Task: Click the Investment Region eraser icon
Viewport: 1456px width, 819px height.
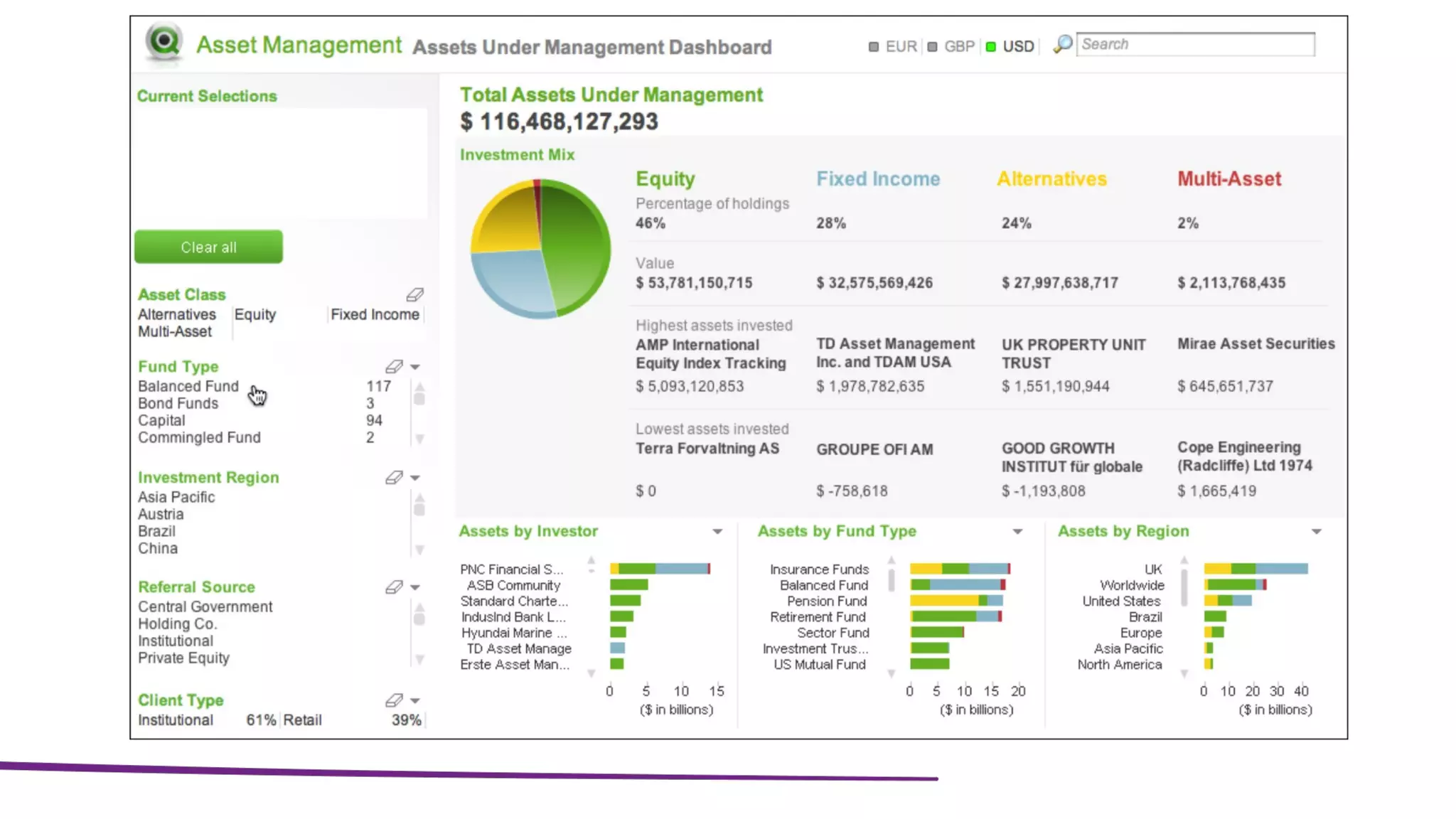Action: pos(394,478)
